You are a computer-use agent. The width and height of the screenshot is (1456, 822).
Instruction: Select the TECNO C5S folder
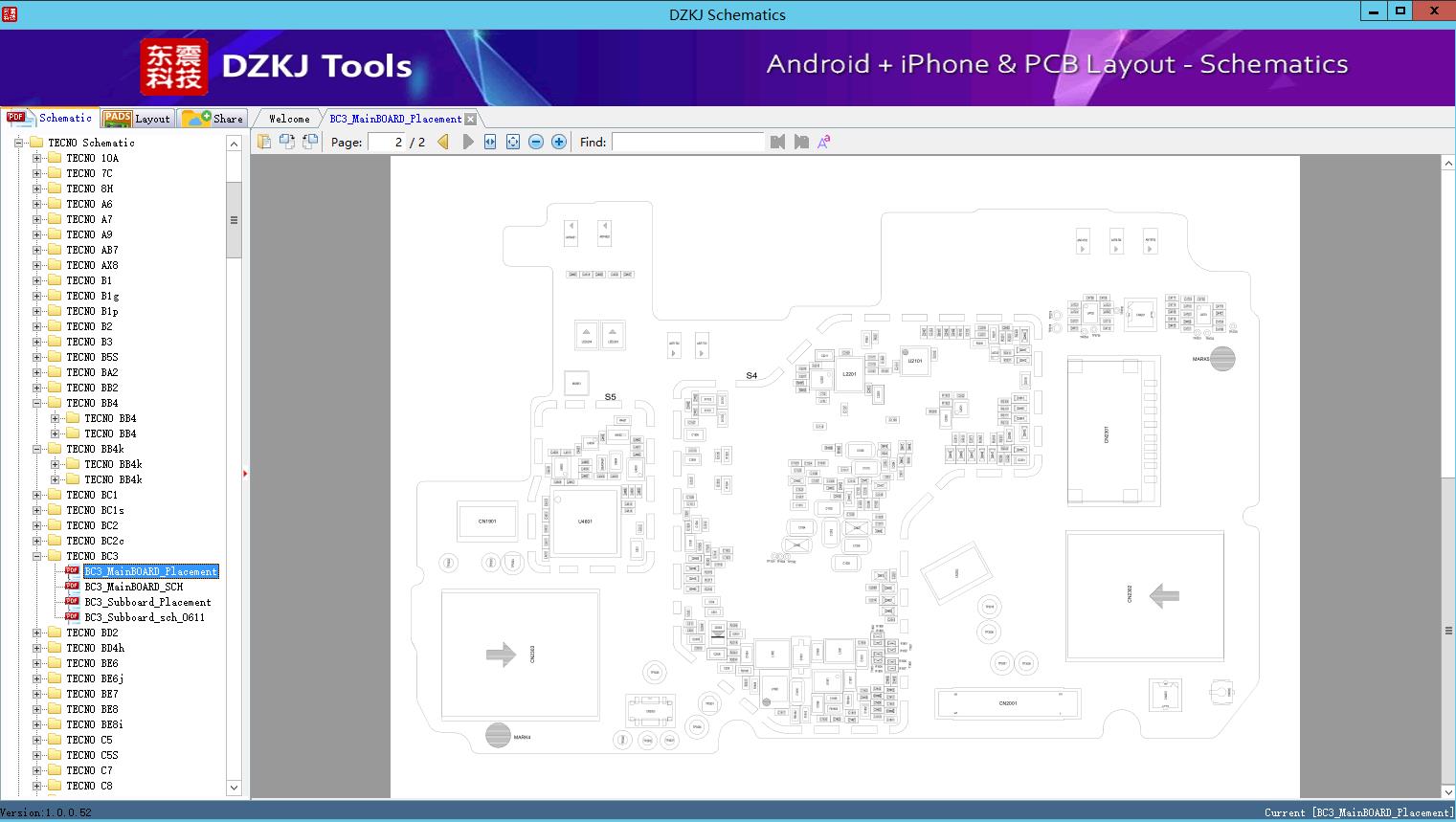[x=92, y=755]
